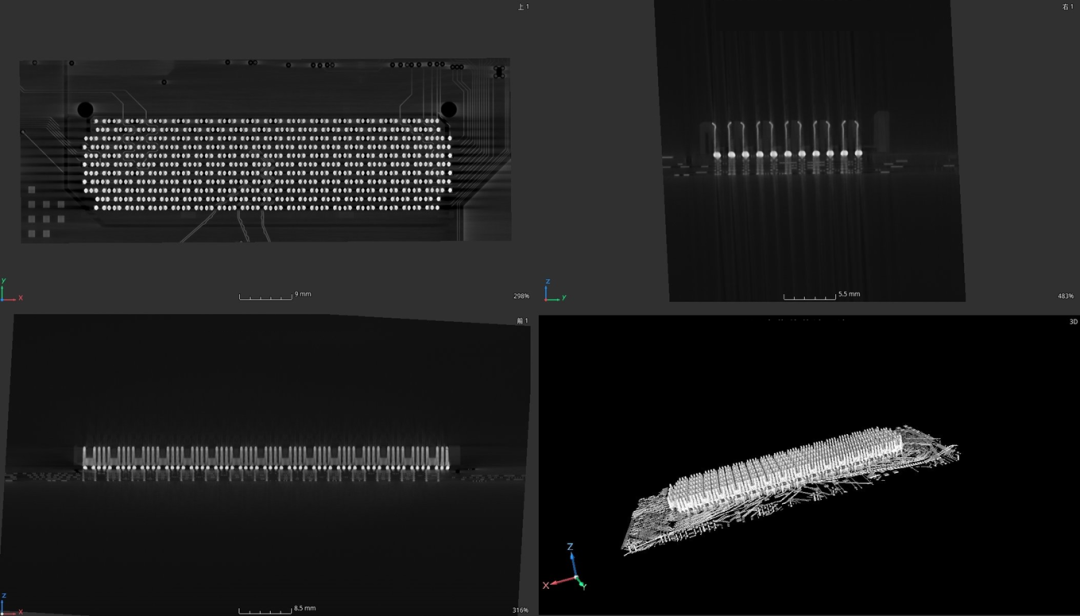The width and height of the screenshot is (1080, 616).
Task: Click the 316% zoom level
Action: tap(520, 609)
